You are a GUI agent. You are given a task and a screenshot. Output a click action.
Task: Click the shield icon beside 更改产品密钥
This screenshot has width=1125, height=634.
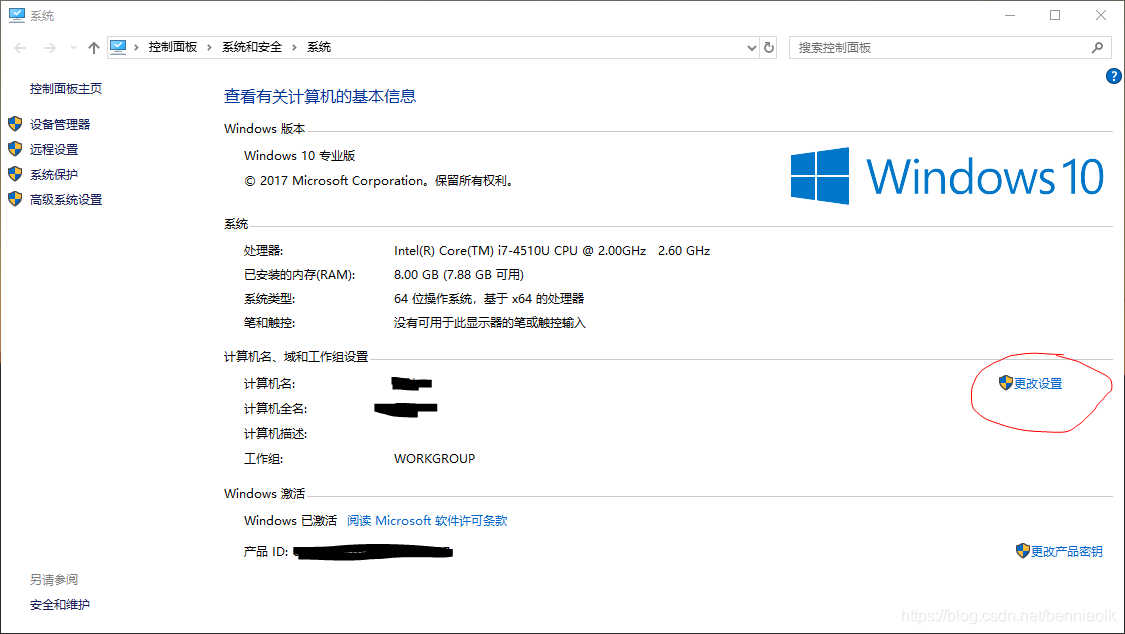(x=1022, y=551)
